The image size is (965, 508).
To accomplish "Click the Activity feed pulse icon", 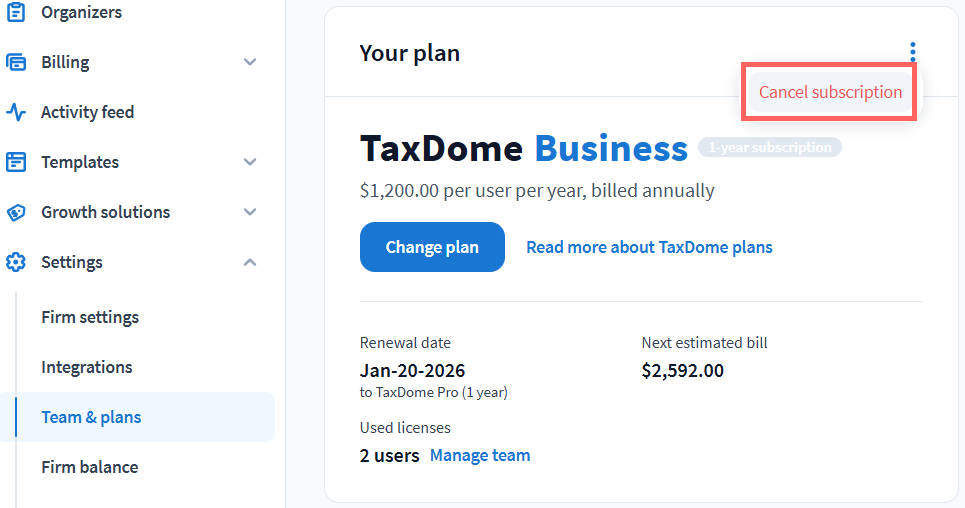I will (16, 112).
